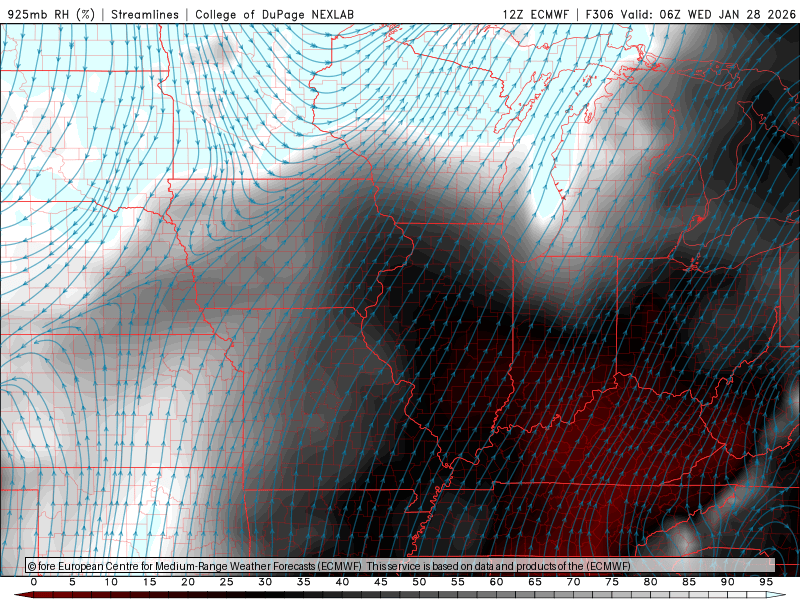Click the "20" value on RH color scale
The image size is (800, 600).
188,582
